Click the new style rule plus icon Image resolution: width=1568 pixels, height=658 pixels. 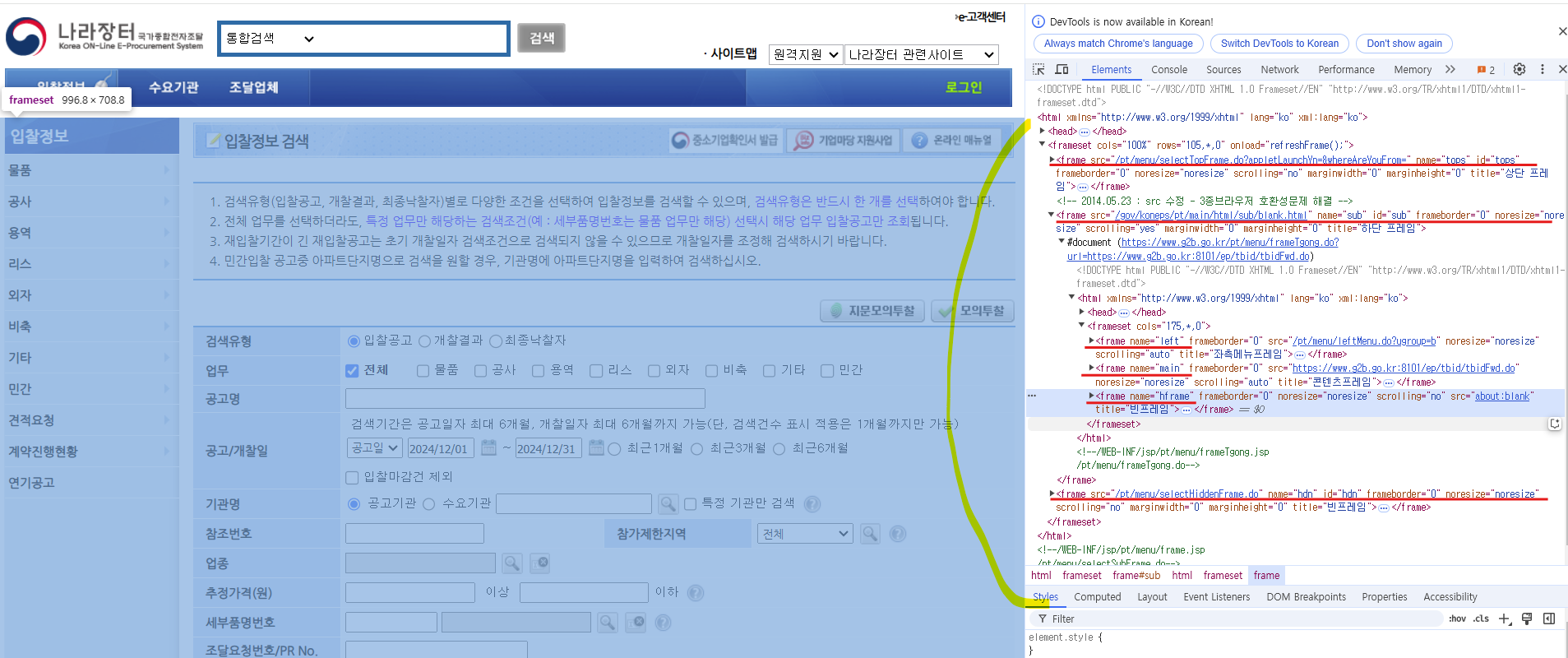(x=1504, y=619)
